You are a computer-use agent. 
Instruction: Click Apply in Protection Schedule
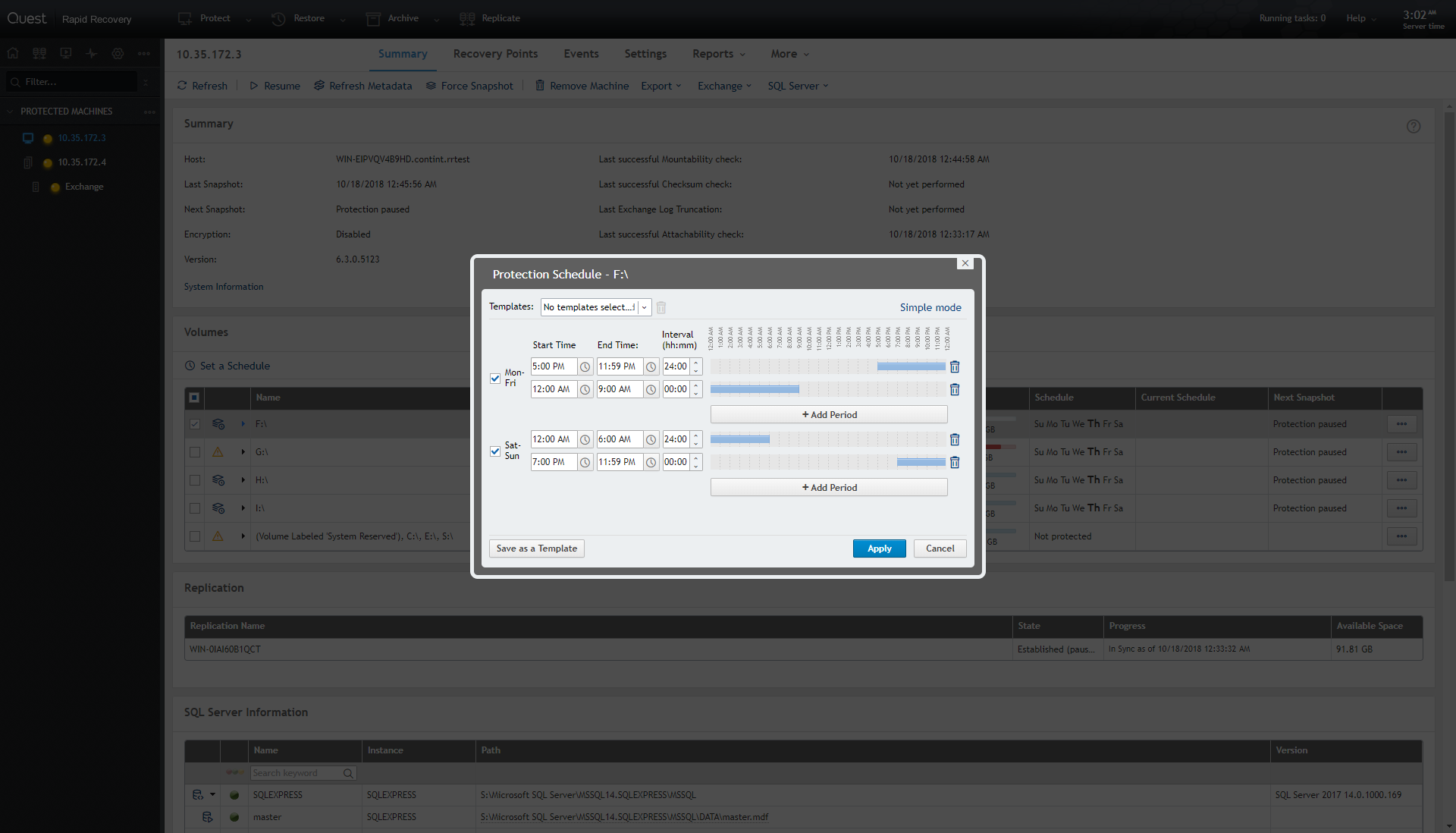click(879, 549)
